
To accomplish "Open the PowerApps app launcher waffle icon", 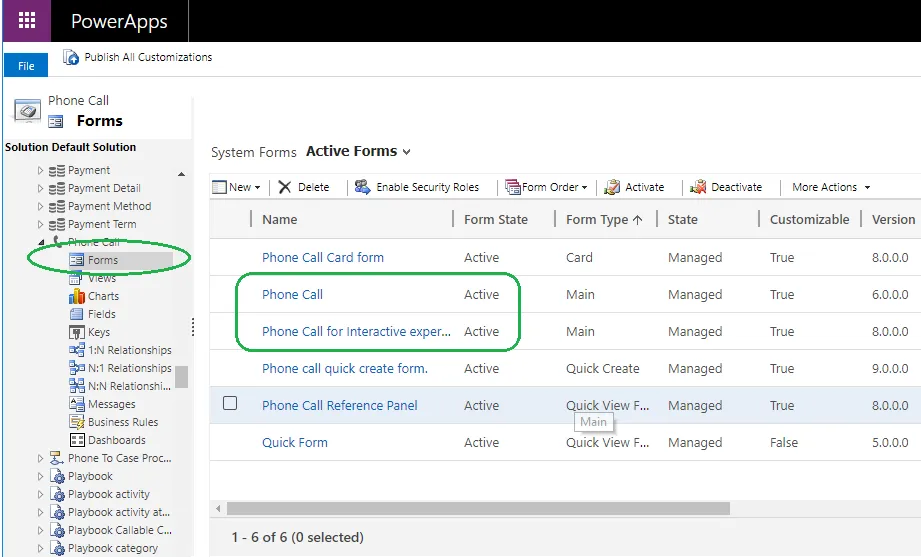I will 27,21.
